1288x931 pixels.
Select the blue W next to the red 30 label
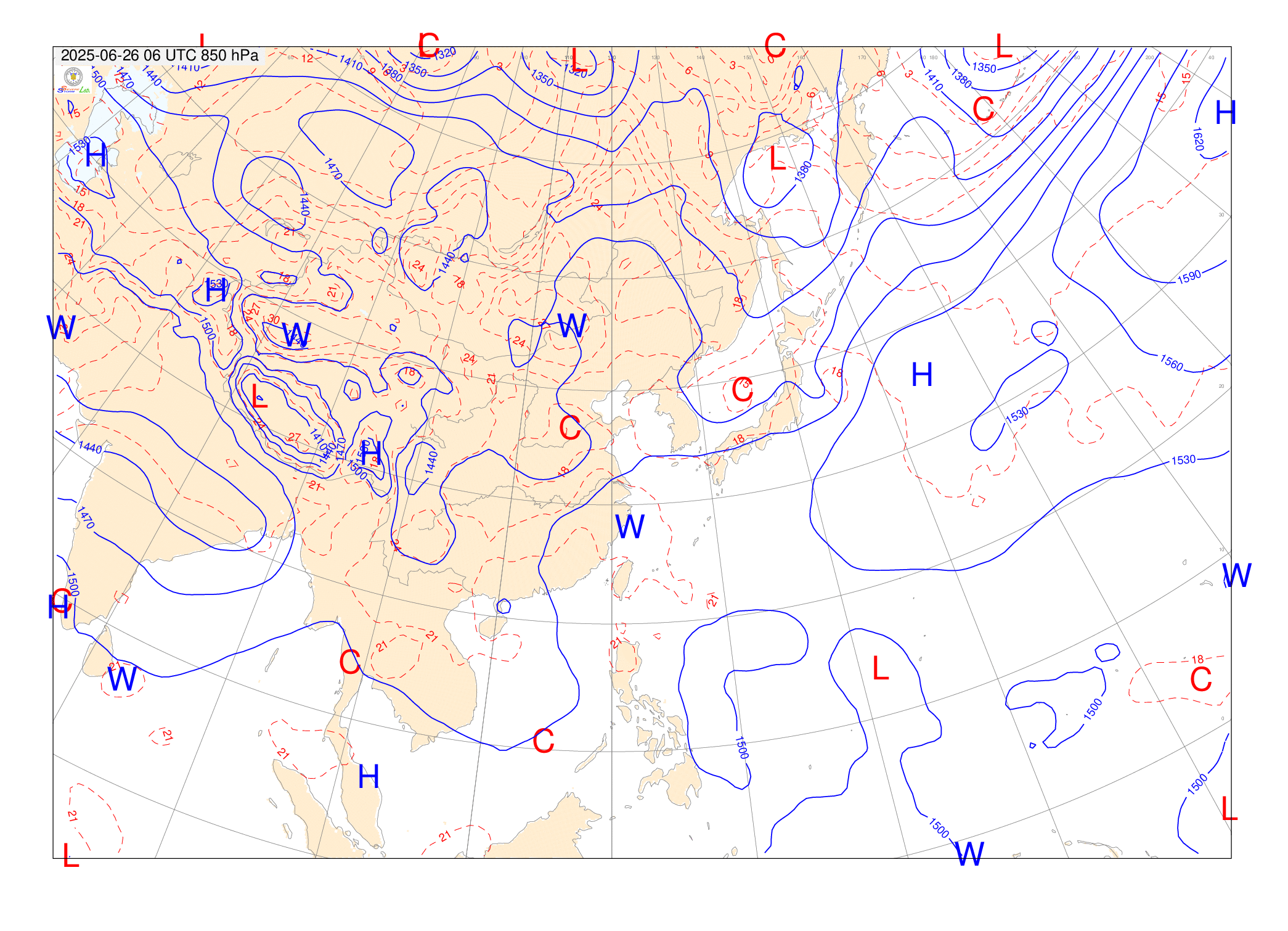(296, 335)
